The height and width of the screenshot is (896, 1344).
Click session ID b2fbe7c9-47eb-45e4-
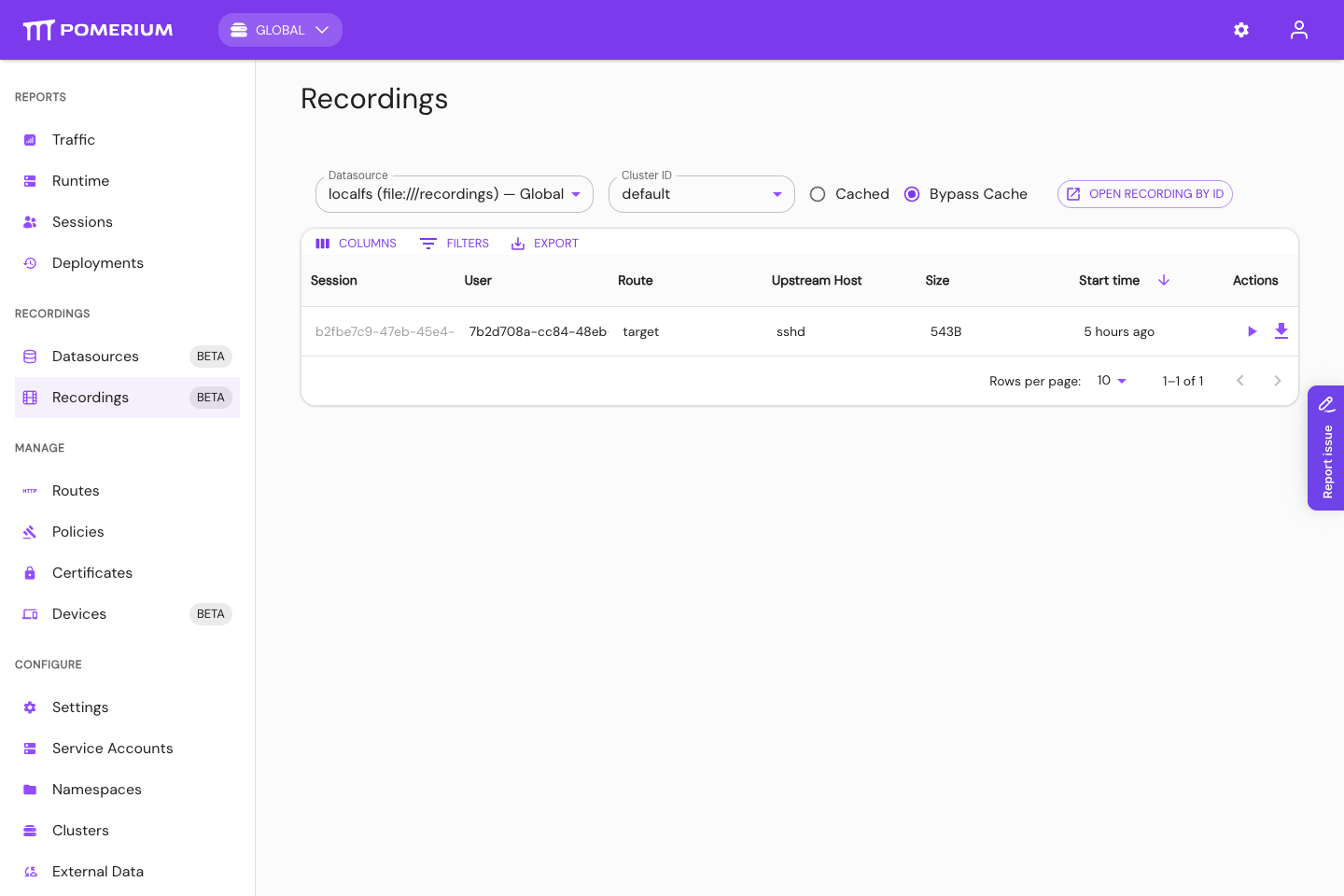[385, 331]
